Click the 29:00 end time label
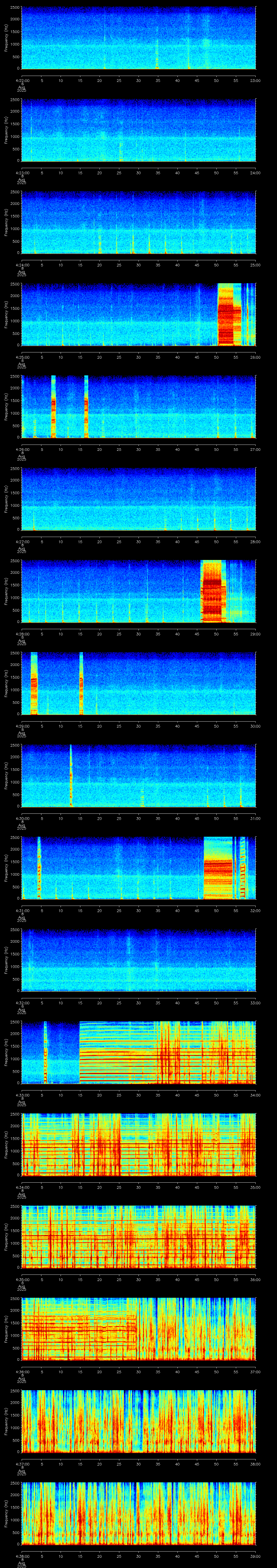The height and width of the screenshot is (1568, 277). [256, 634]
